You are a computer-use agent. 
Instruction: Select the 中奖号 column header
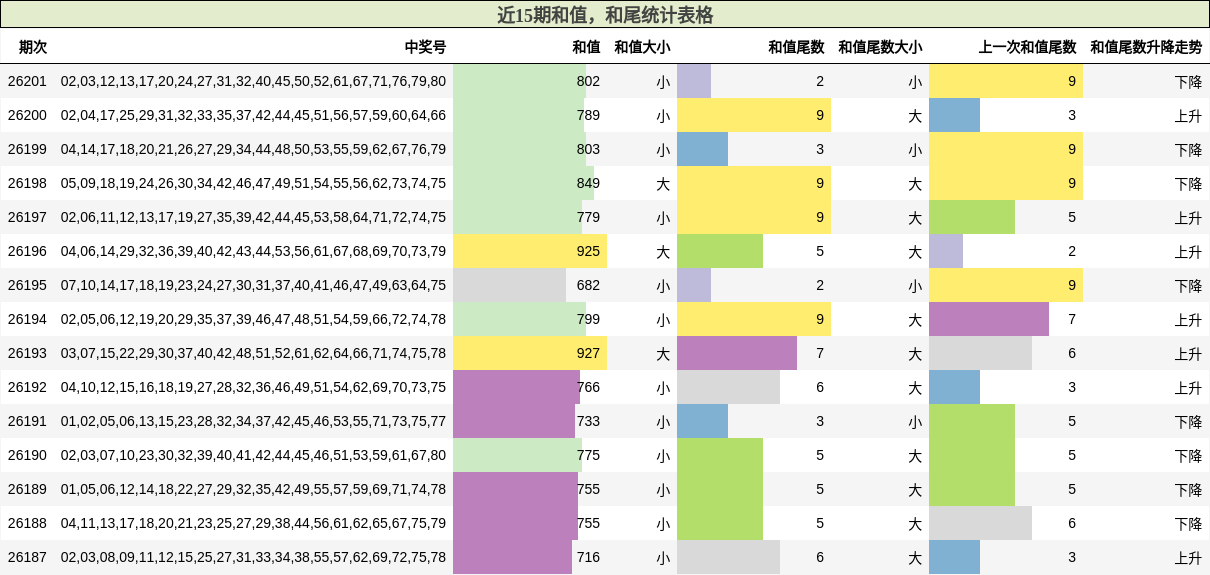pyautogui.click(x=425, y=47)
